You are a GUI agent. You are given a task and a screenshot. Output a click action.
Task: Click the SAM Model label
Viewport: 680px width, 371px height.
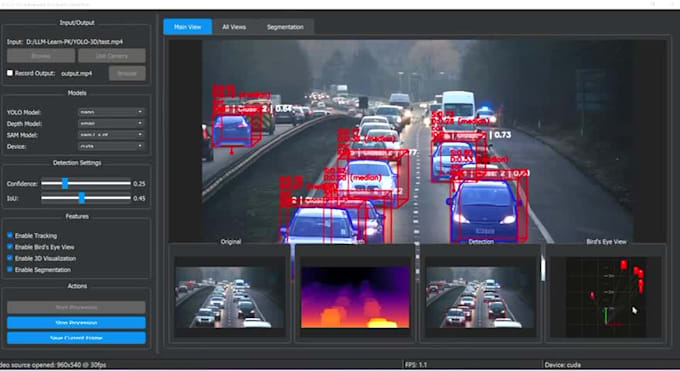(22, 135)
